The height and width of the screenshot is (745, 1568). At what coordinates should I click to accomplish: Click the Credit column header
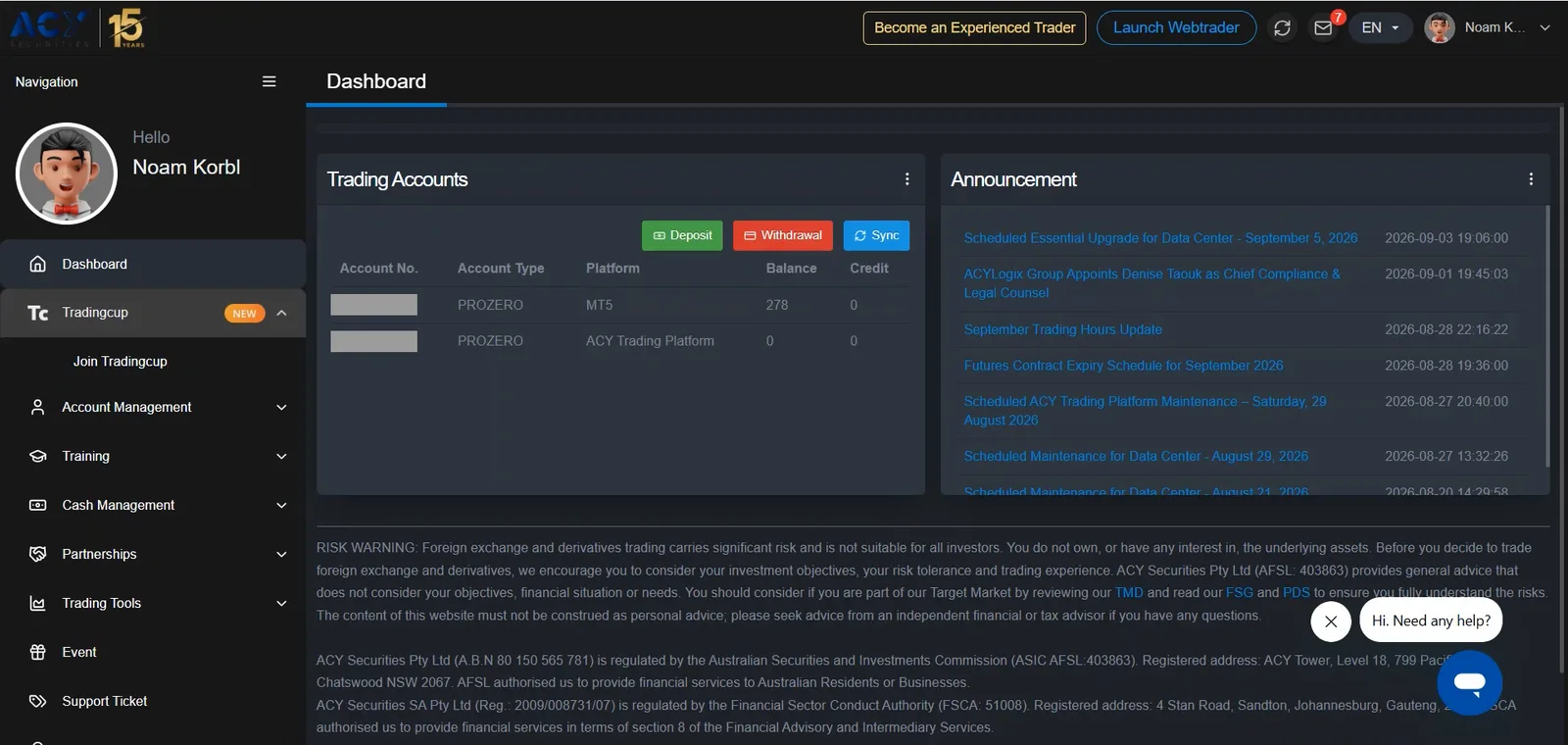[x=869, y=268]
